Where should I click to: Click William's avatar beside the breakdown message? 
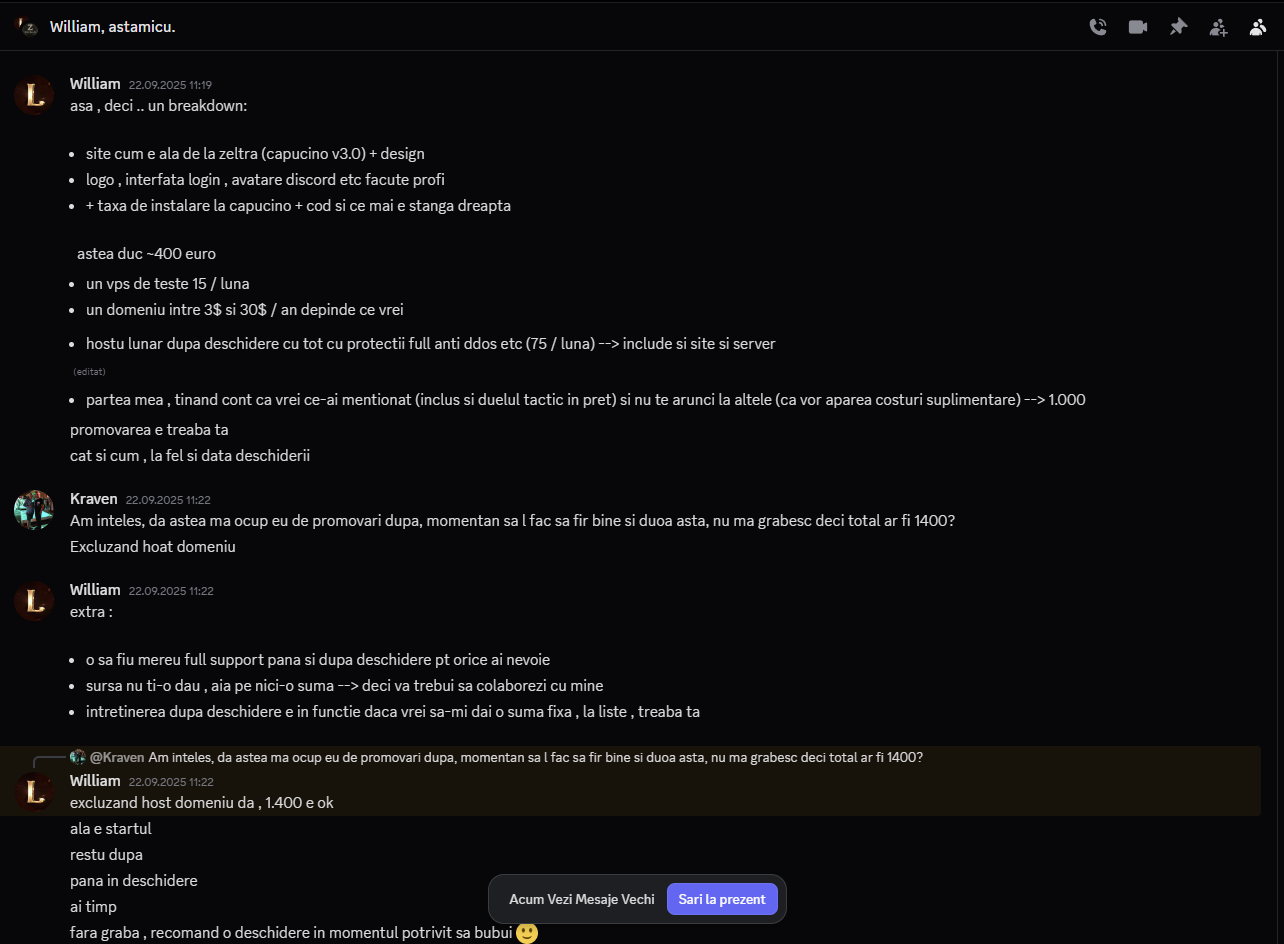click(x=34, y=96)
